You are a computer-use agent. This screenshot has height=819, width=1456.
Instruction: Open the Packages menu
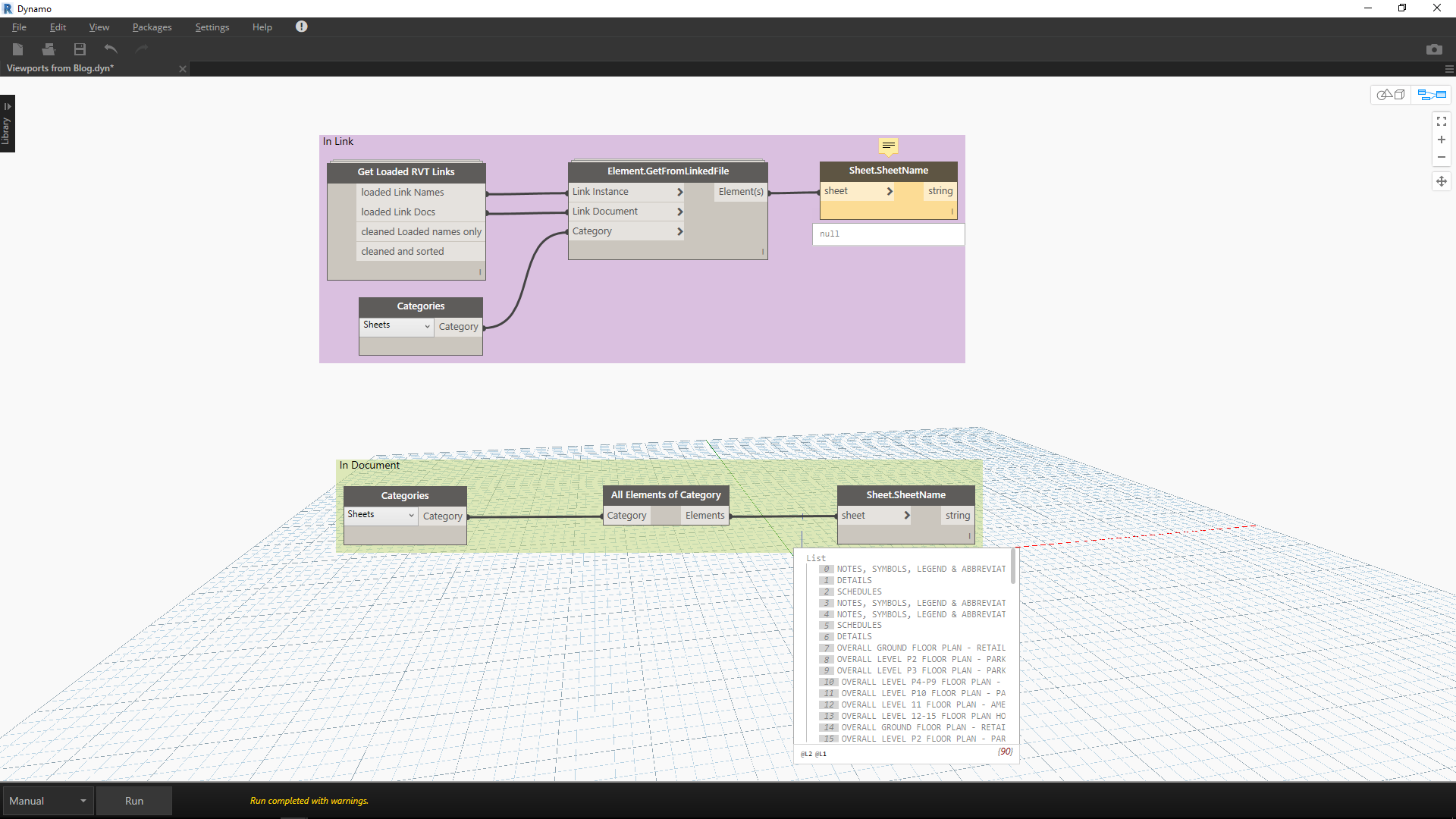click(152, 27)
